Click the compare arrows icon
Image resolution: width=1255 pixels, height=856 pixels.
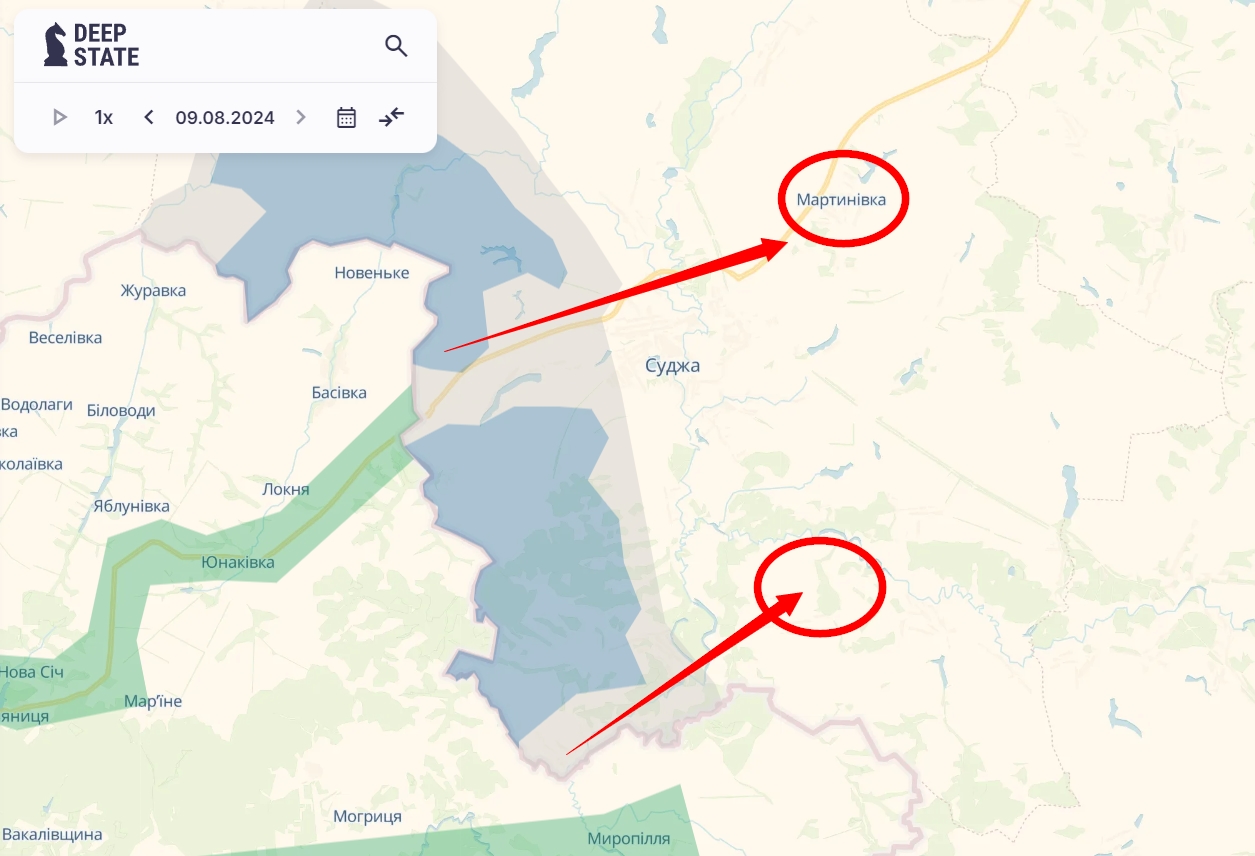point(391,117)
